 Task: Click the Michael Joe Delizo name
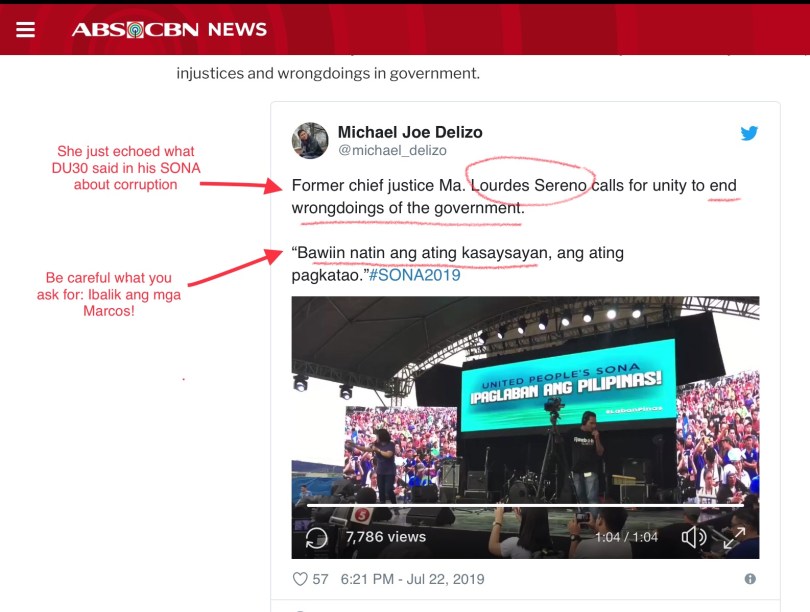(x=410, y=132)
